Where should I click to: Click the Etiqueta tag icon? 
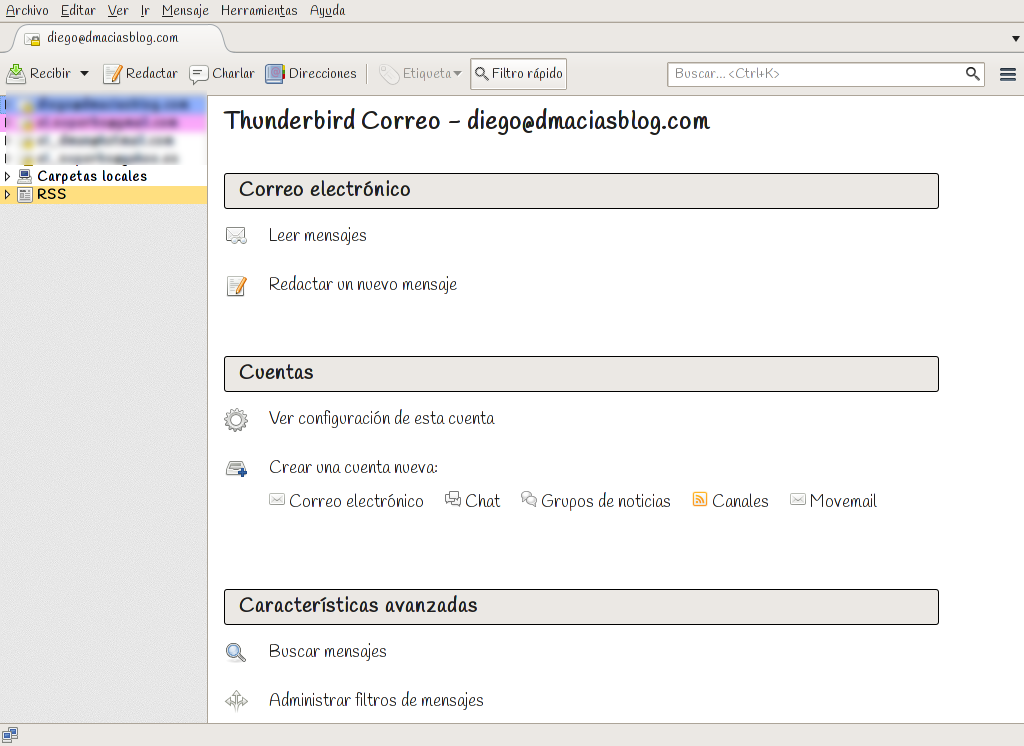coord(389,74)
